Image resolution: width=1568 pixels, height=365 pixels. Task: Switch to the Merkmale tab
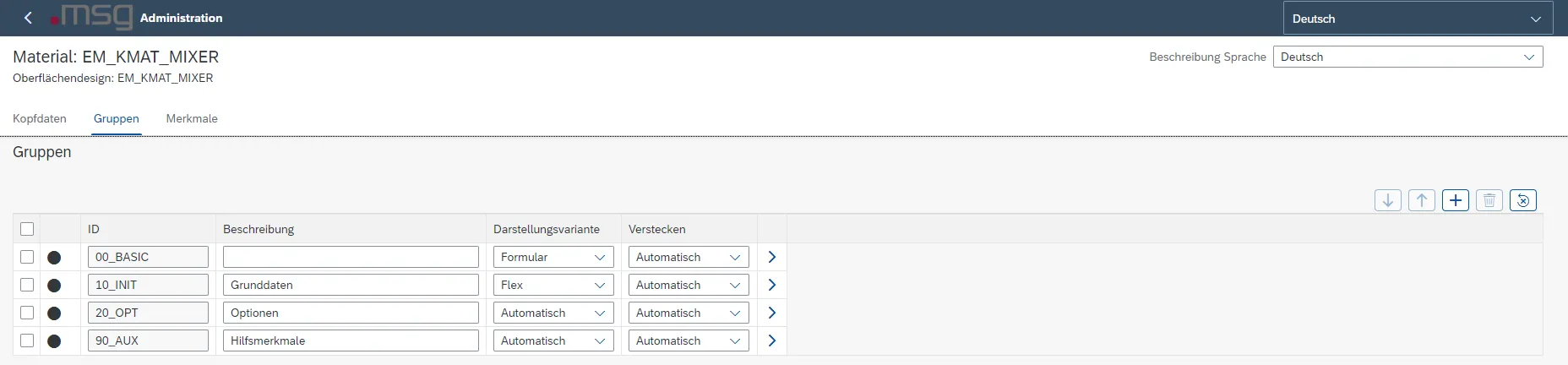[x=192, y=118]
